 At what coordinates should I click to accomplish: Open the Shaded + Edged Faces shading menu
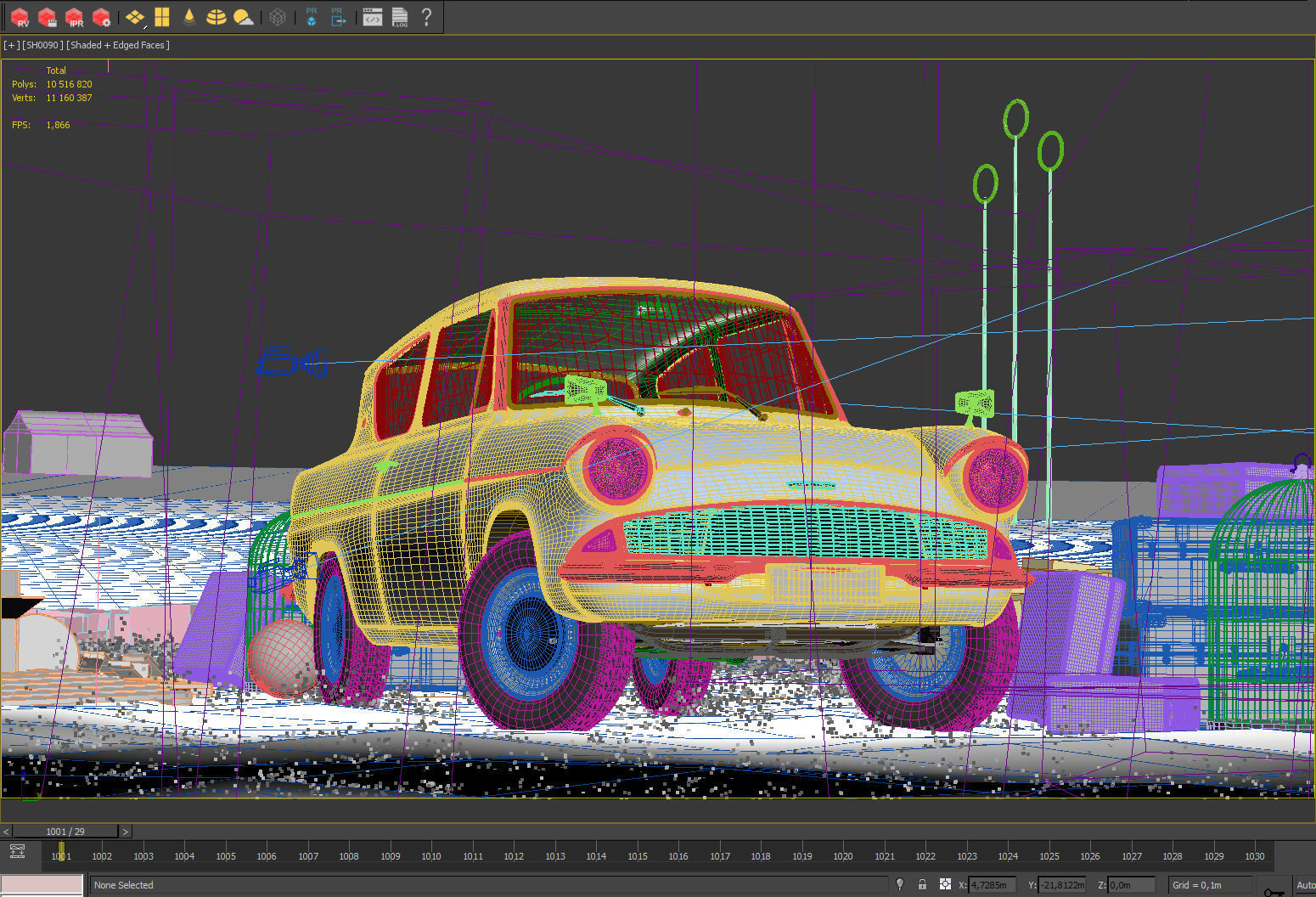coord(118,45)
